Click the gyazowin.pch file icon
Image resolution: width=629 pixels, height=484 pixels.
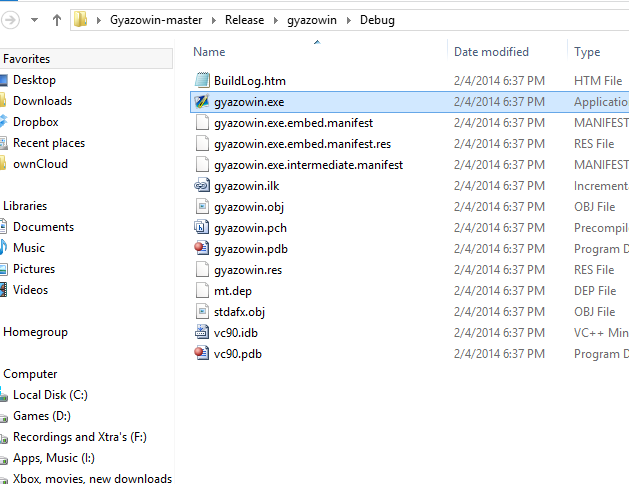pos(201,228)
